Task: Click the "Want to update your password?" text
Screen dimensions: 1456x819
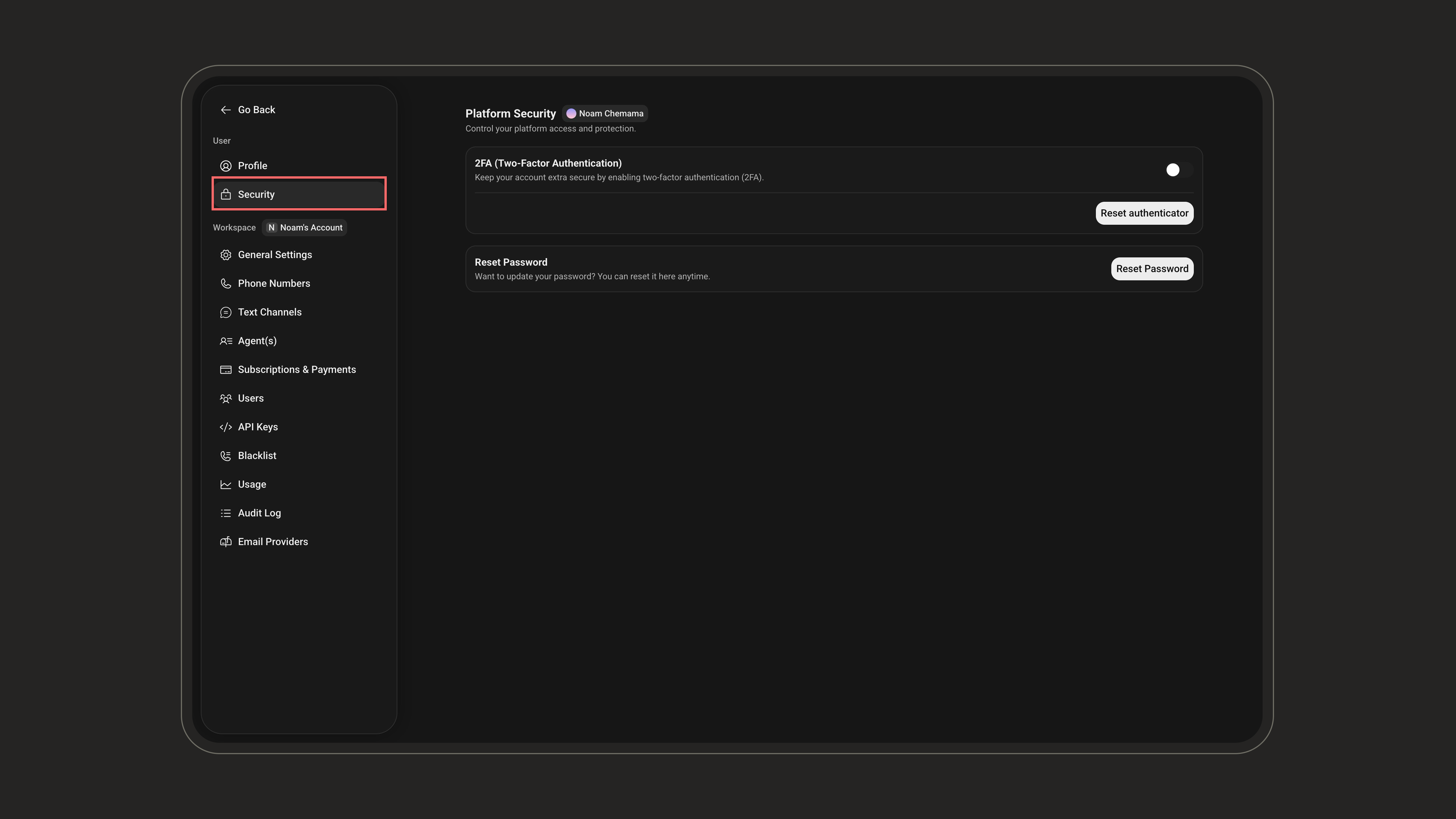Action: click(x=592, y=276)
